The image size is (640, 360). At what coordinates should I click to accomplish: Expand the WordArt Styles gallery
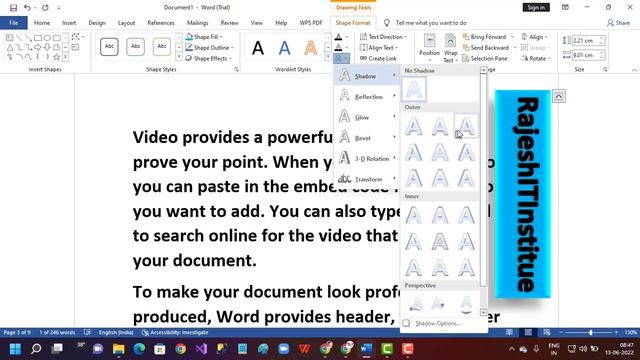(328, 58)
